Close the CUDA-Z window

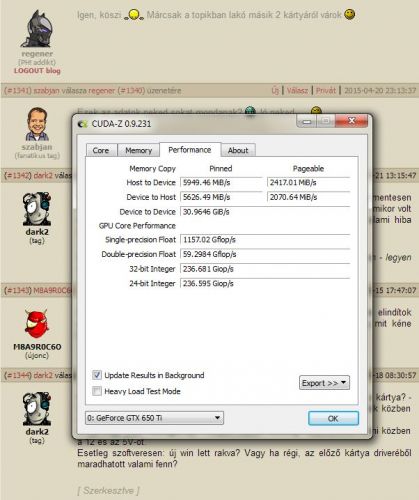tap(352, 121)
